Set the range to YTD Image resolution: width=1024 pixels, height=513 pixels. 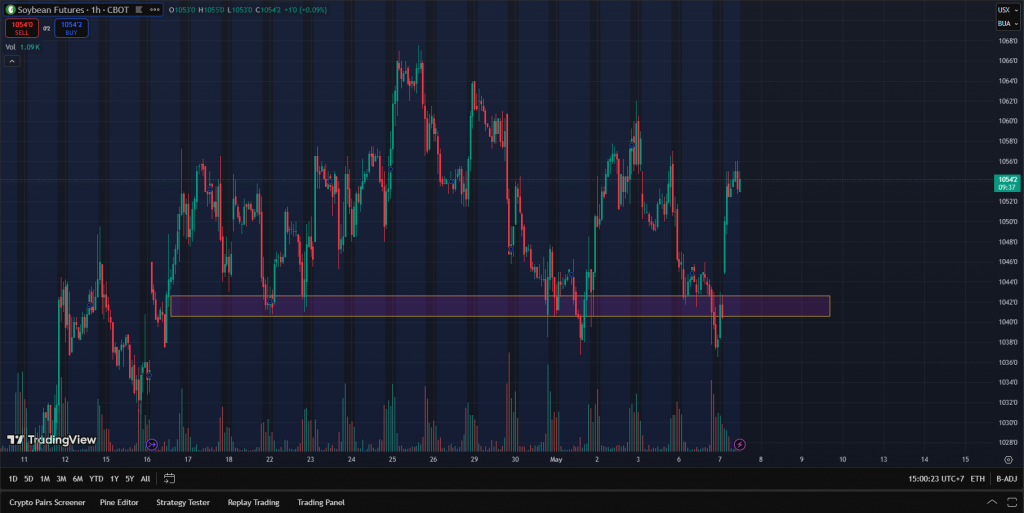96,479
